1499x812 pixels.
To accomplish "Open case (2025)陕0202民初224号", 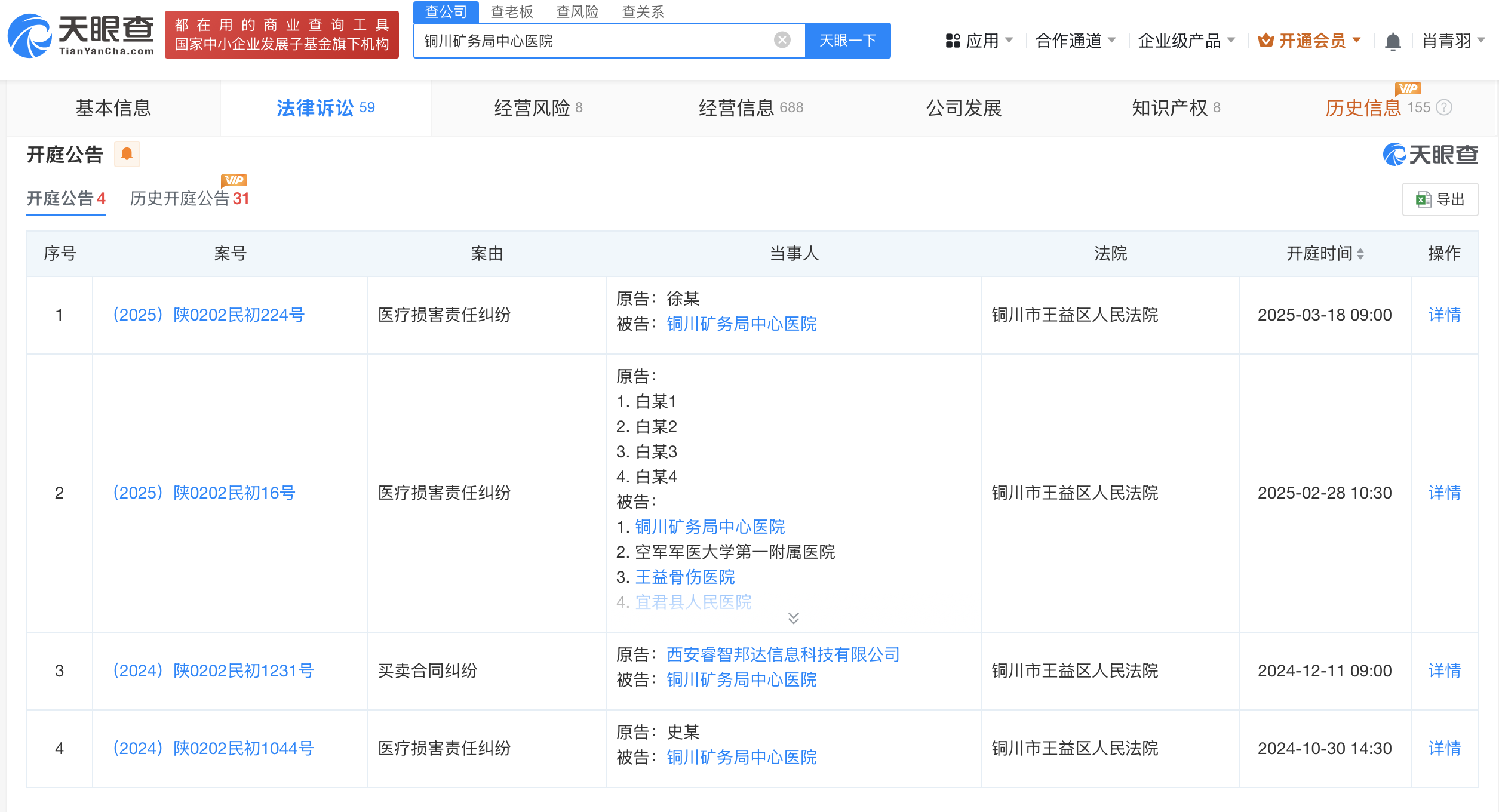I will click(x=208, y=315).
